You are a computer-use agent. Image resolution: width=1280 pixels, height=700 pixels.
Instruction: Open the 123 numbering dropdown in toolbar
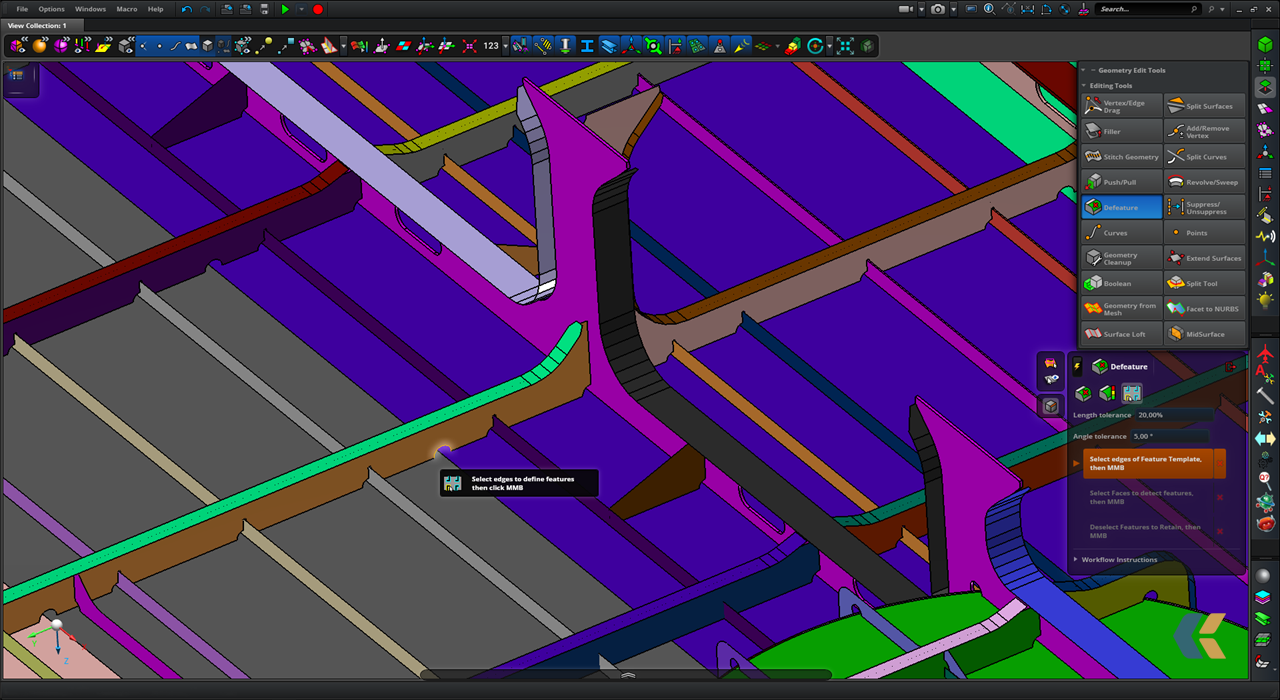[x=505, y=45]
